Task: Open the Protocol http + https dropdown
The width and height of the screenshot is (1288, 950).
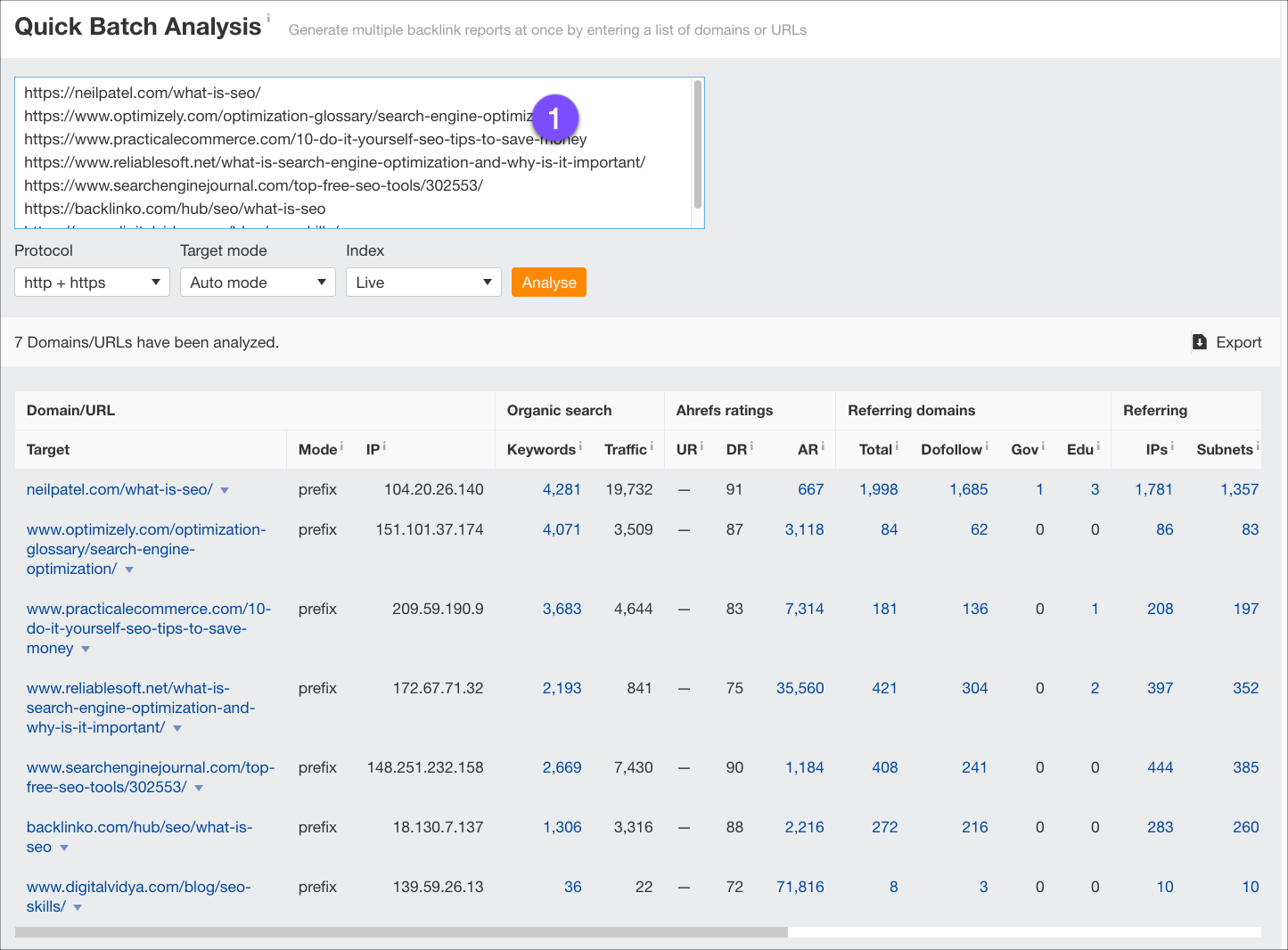Action: point(92,283)
